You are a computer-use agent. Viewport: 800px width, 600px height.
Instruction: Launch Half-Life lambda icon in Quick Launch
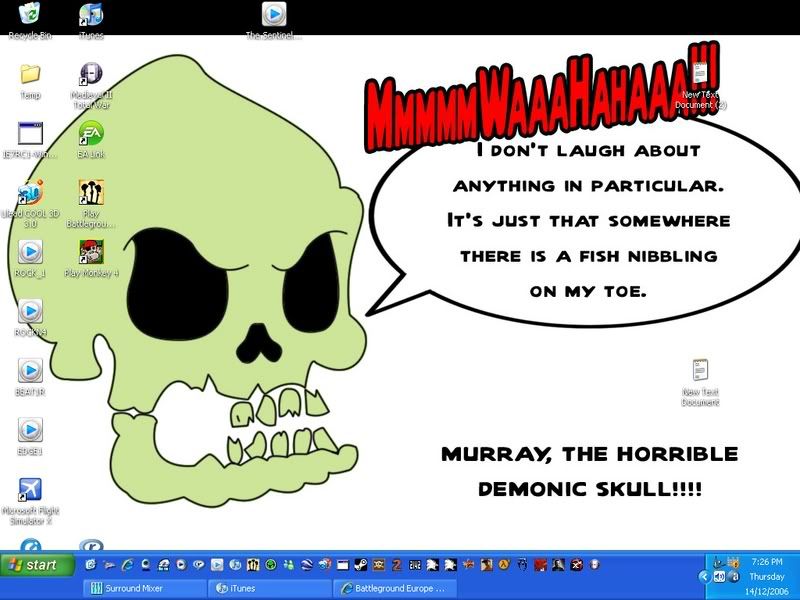[504, 564]
